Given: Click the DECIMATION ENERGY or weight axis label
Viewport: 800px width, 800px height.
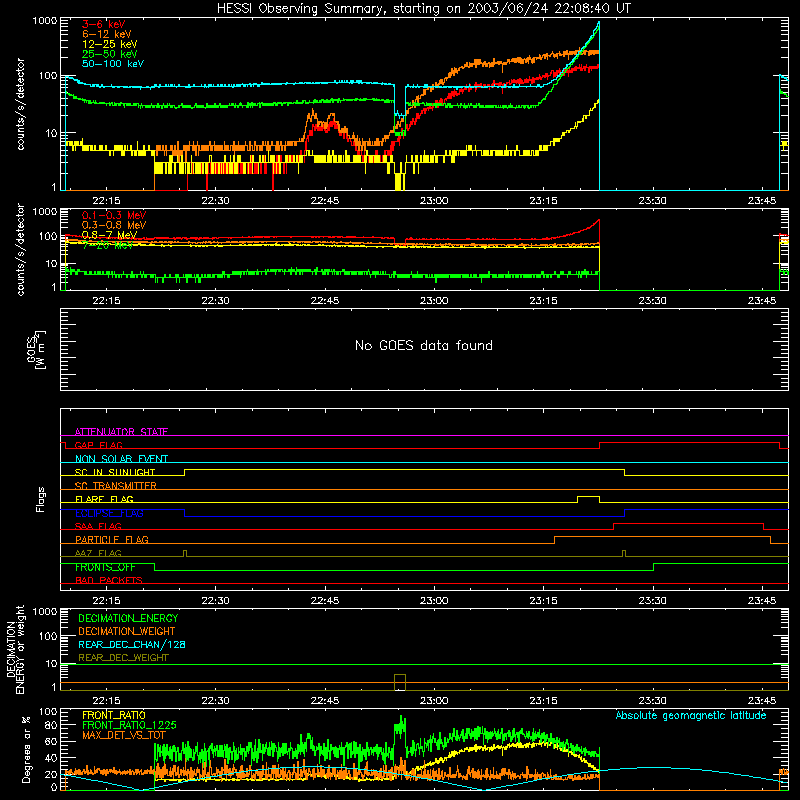Looking at the screenshot, I should pyautogui.click(x=15, y=649).
